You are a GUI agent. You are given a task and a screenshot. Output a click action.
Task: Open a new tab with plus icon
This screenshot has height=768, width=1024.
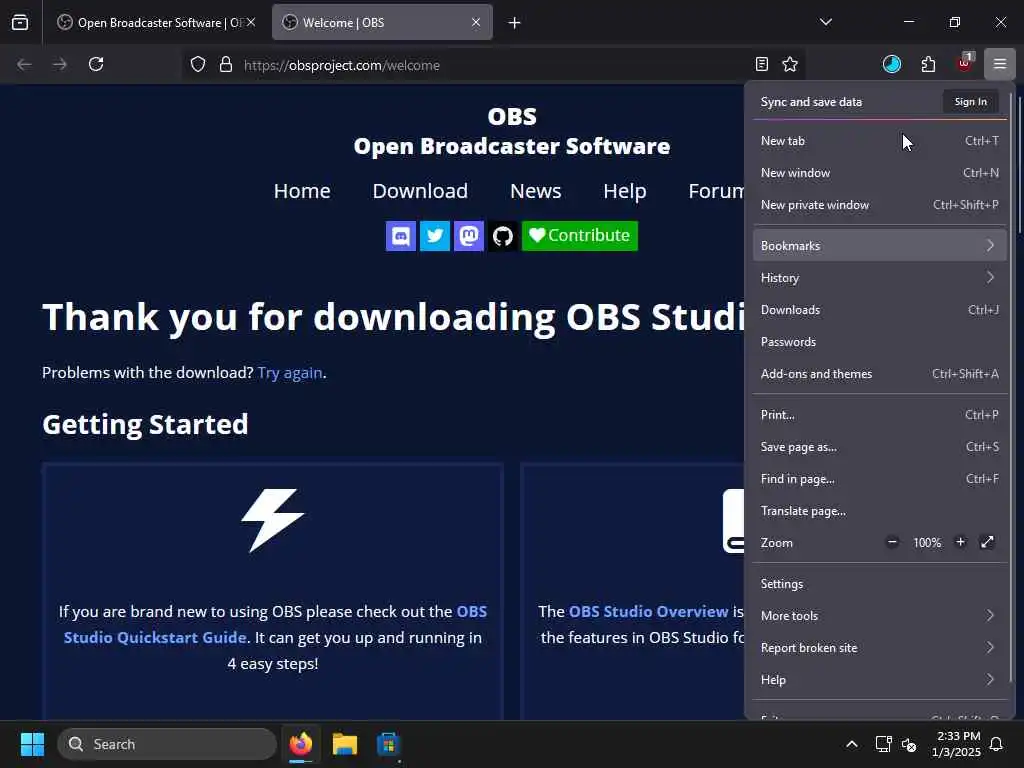click(515, 23)
